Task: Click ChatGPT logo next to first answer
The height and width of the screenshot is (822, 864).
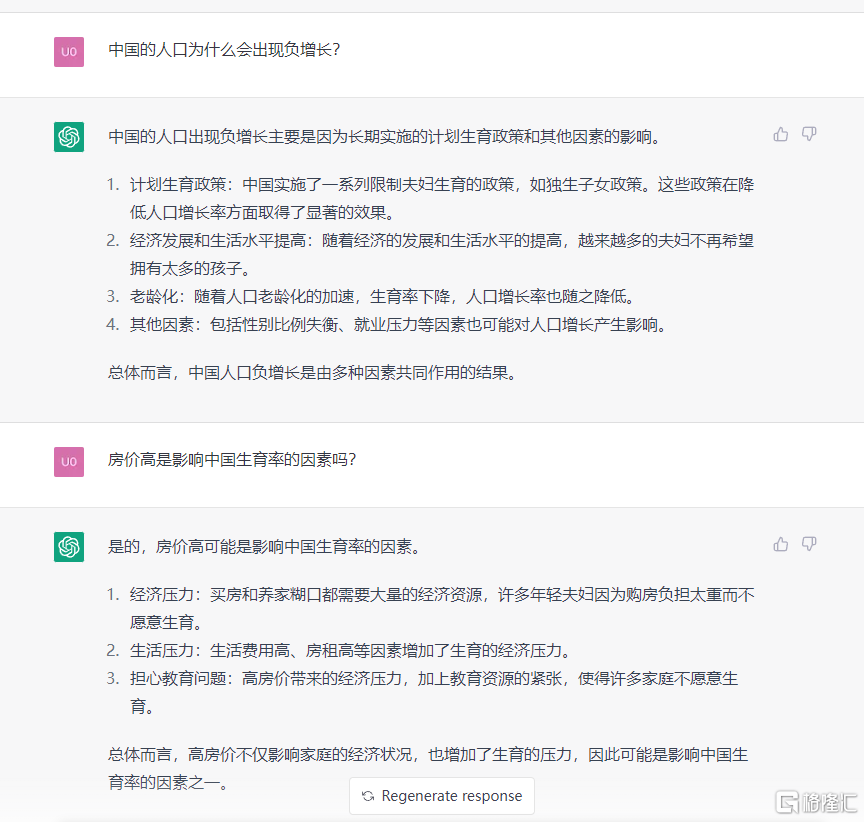Action: click(69, 137)
